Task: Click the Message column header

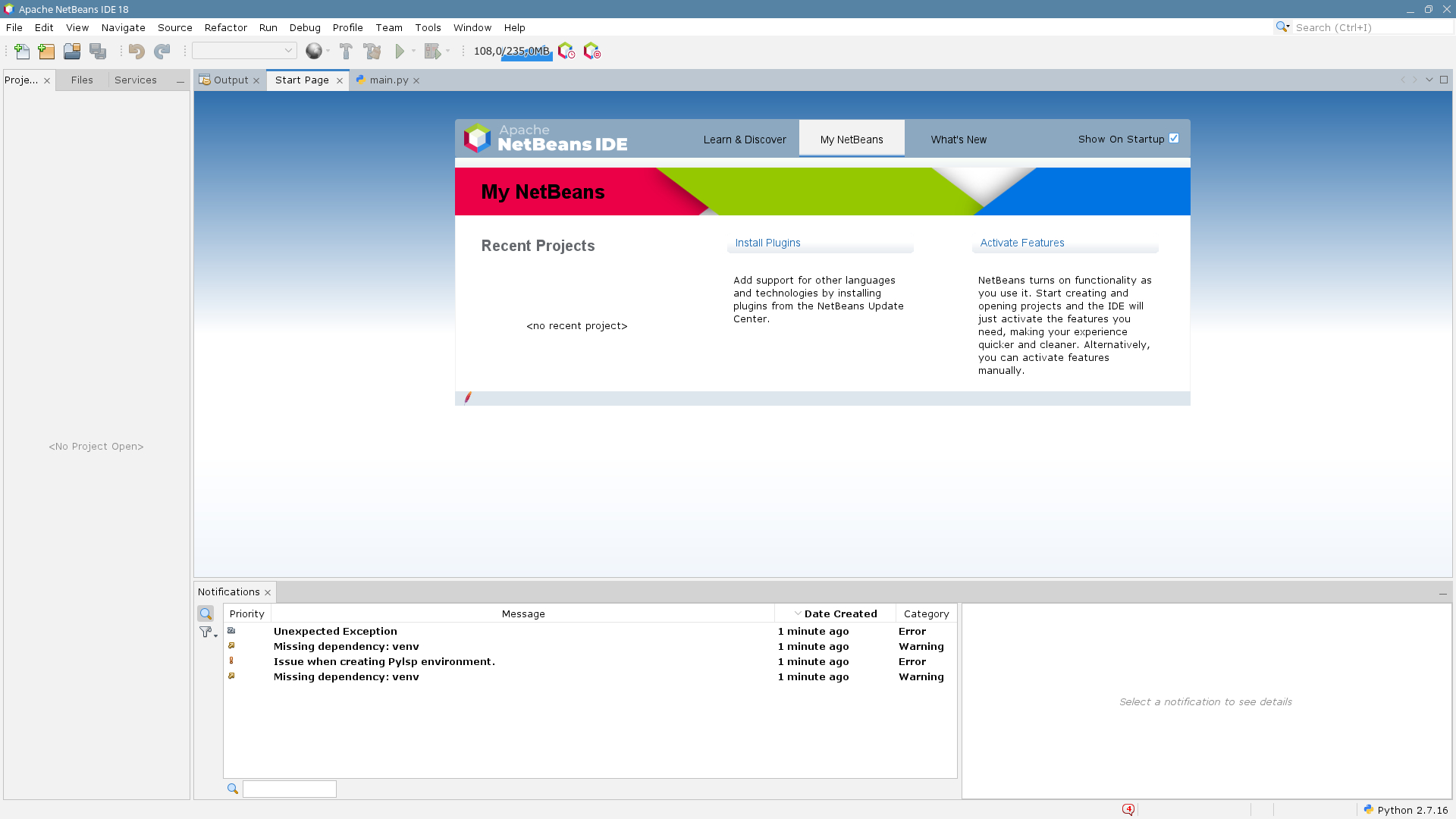Action: [x=523, y=613]
